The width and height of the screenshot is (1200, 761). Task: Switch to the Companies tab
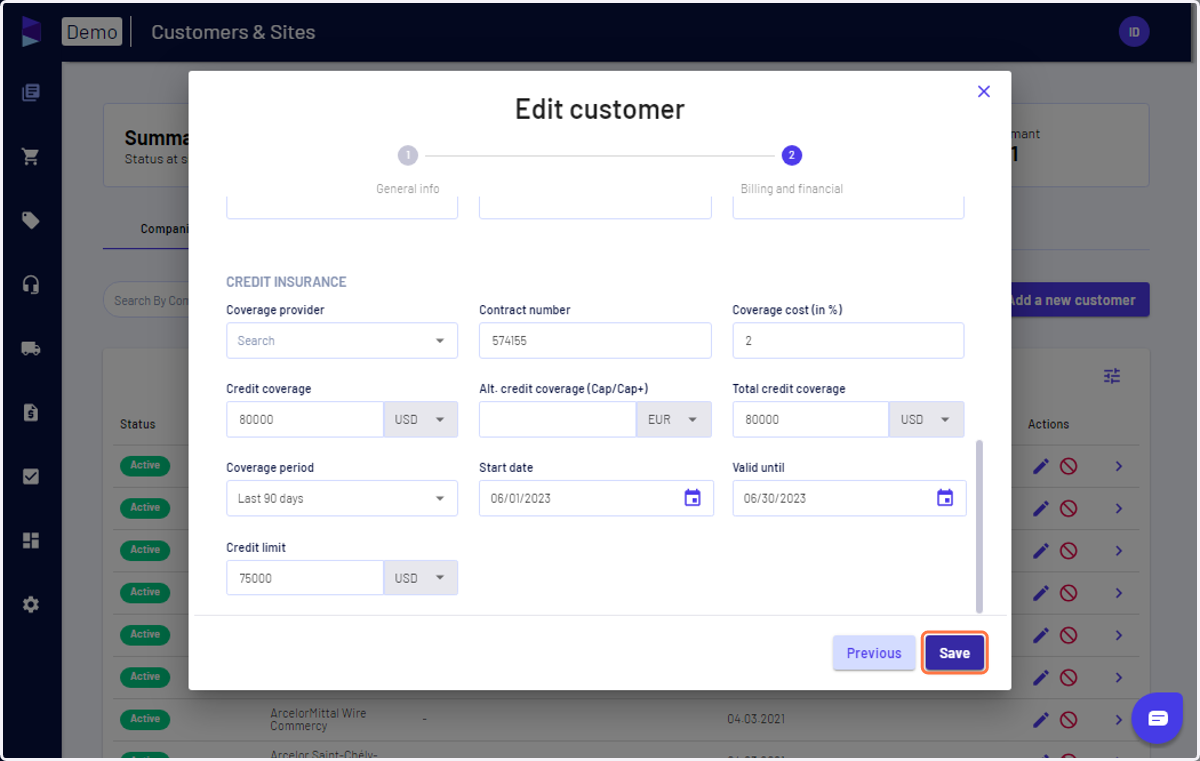165,229
